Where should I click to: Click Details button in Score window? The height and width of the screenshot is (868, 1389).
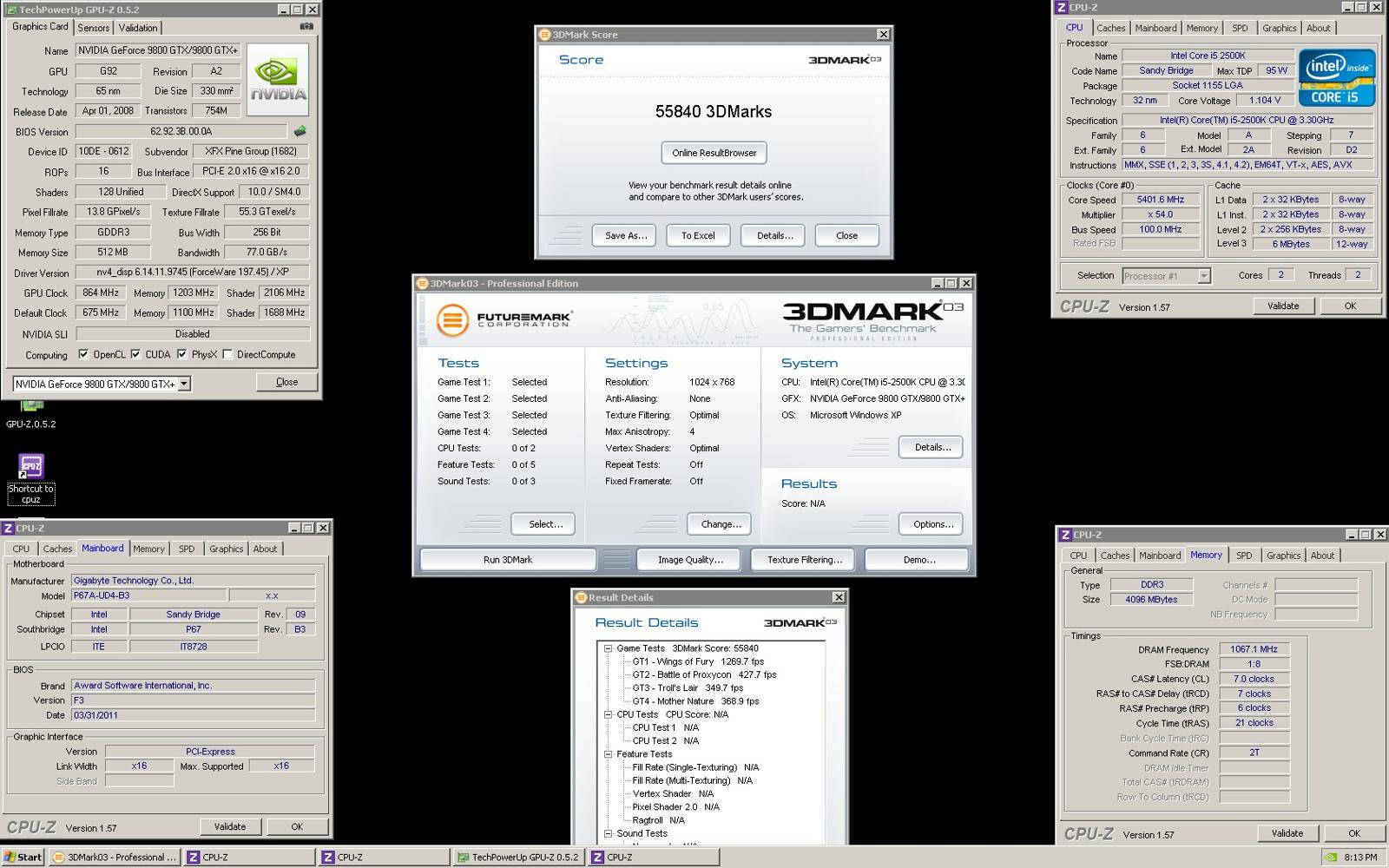tap(774, 235)
